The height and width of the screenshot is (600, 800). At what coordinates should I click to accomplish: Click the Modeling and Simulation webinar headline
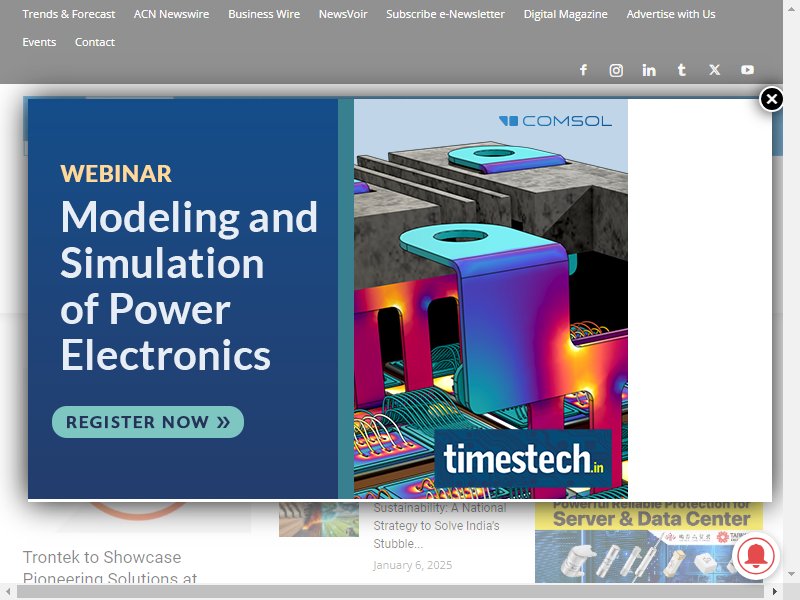pyautogui.click(x=189, y=286)
